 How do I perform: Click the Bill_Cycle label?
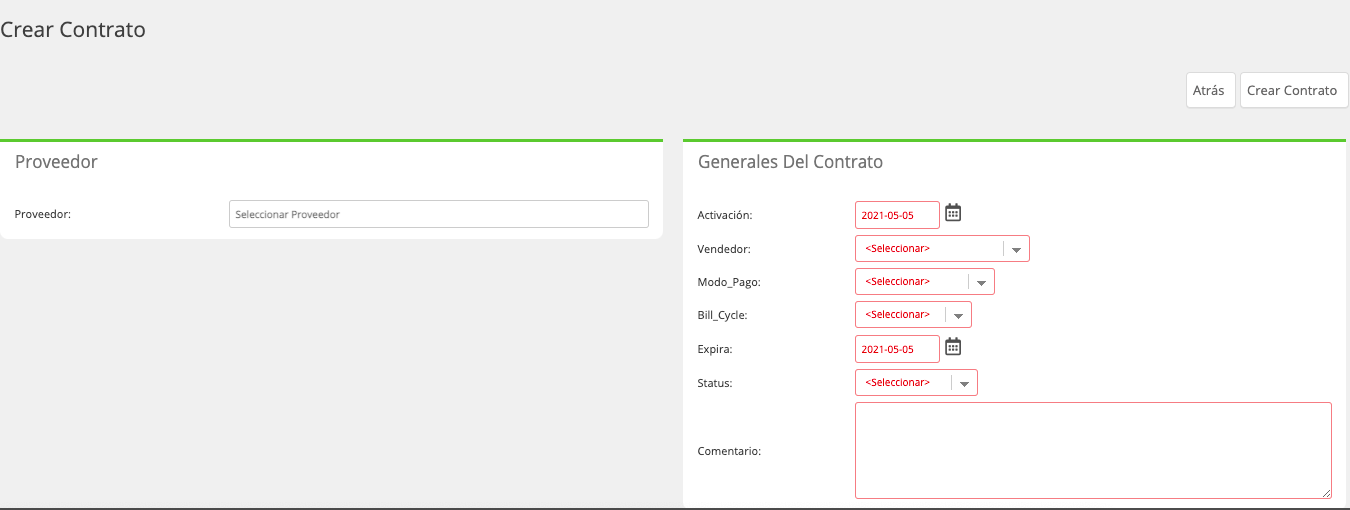(722, 315)
